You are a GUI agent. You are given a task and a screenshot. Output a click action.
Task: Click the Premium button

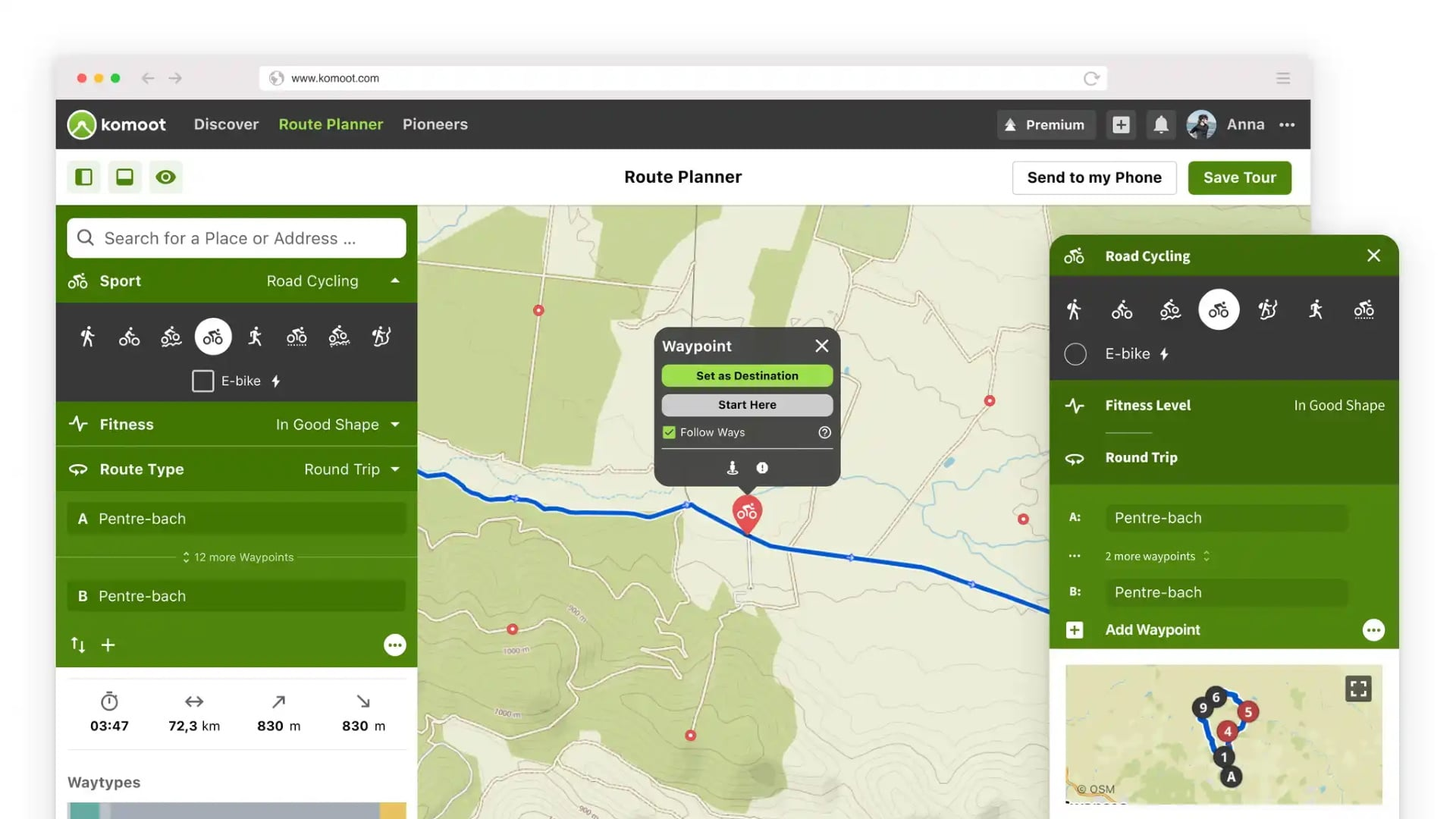tap(1046, 124)
